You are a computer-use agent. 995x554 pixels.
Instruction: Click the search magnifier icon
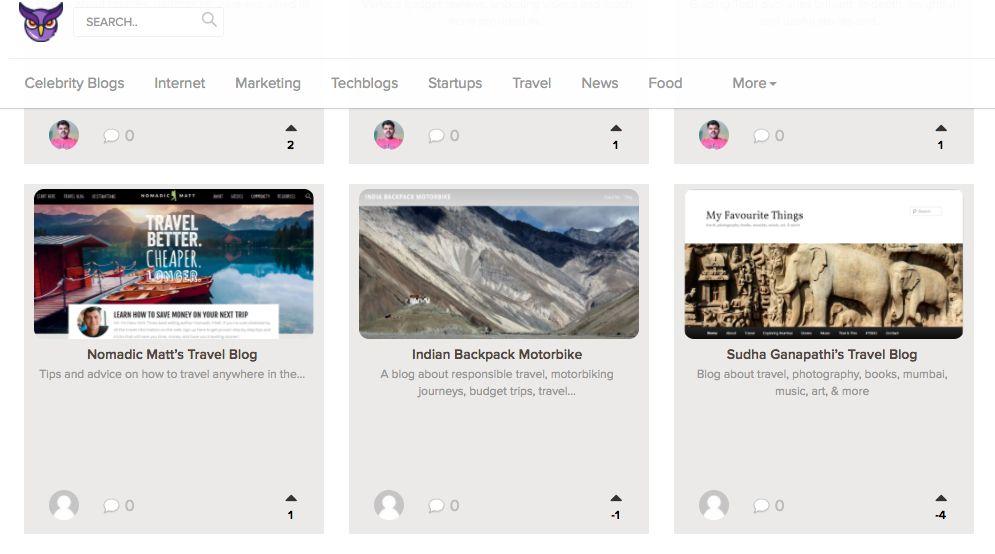pyautogui.click(x=209, y=20)
